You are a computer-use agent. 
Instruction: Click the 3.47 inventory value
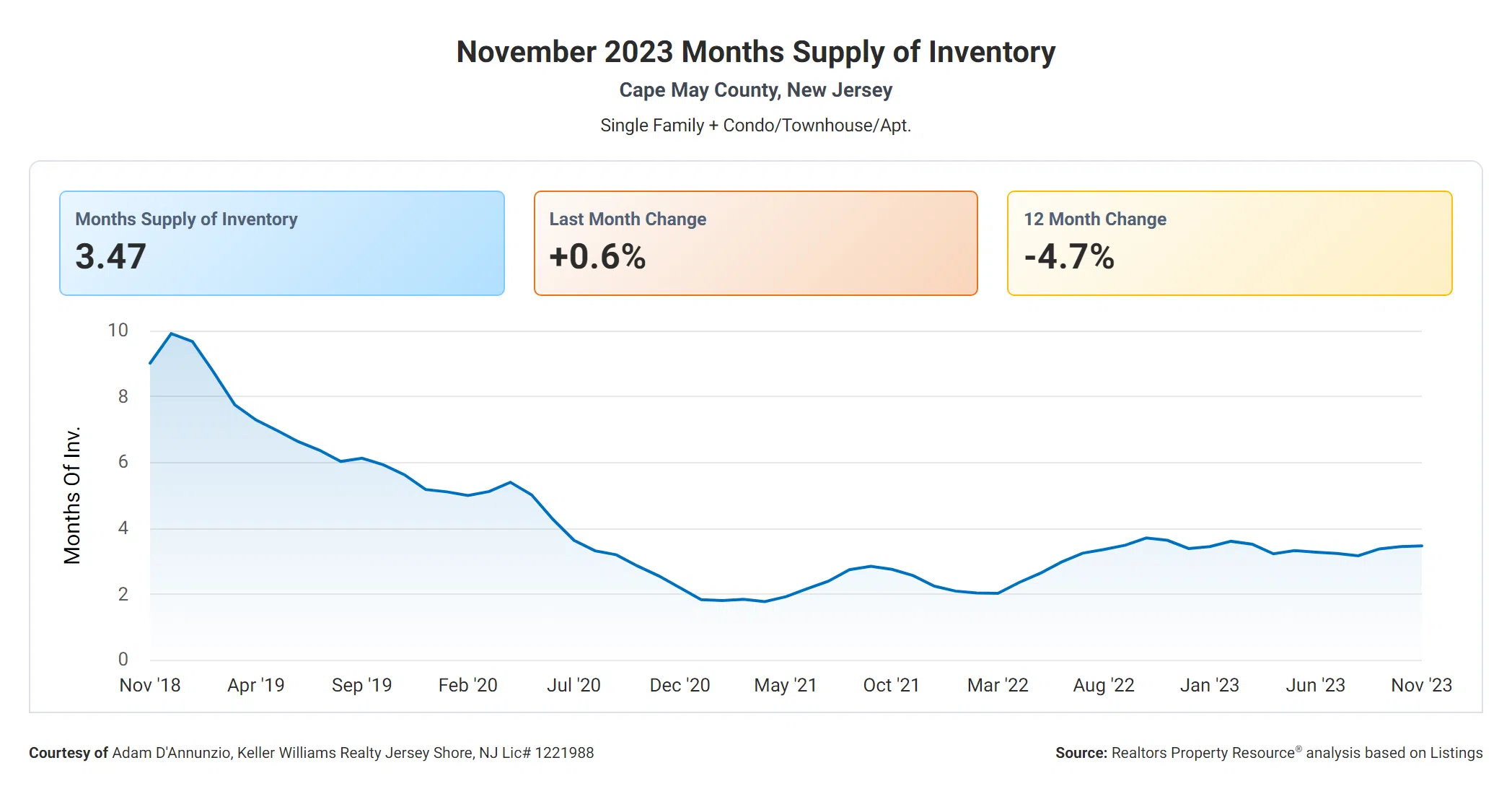(x=111, y=257)
